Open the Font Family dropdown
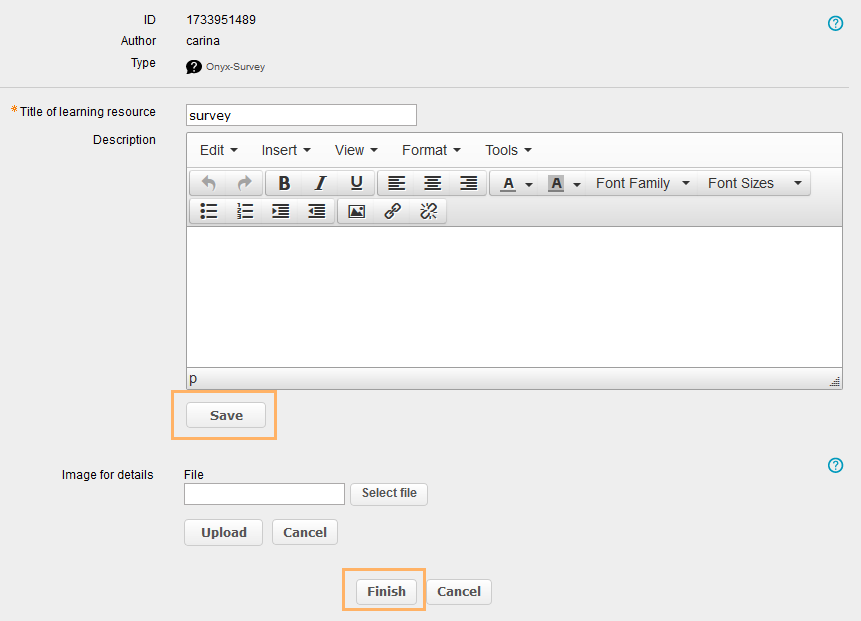 (642, 183)
